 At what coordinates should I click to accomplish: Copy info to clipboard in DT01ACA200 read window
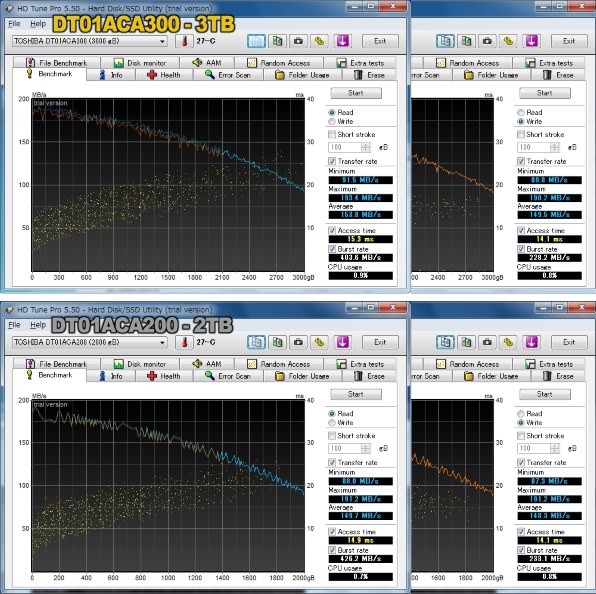click(x=256, y=342)
